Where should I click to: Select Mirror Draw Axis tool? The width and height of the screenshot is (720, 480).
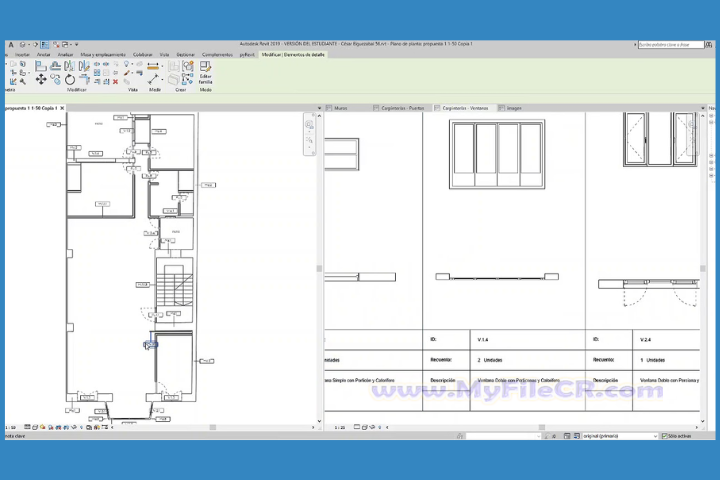click(x=84, y=66)
